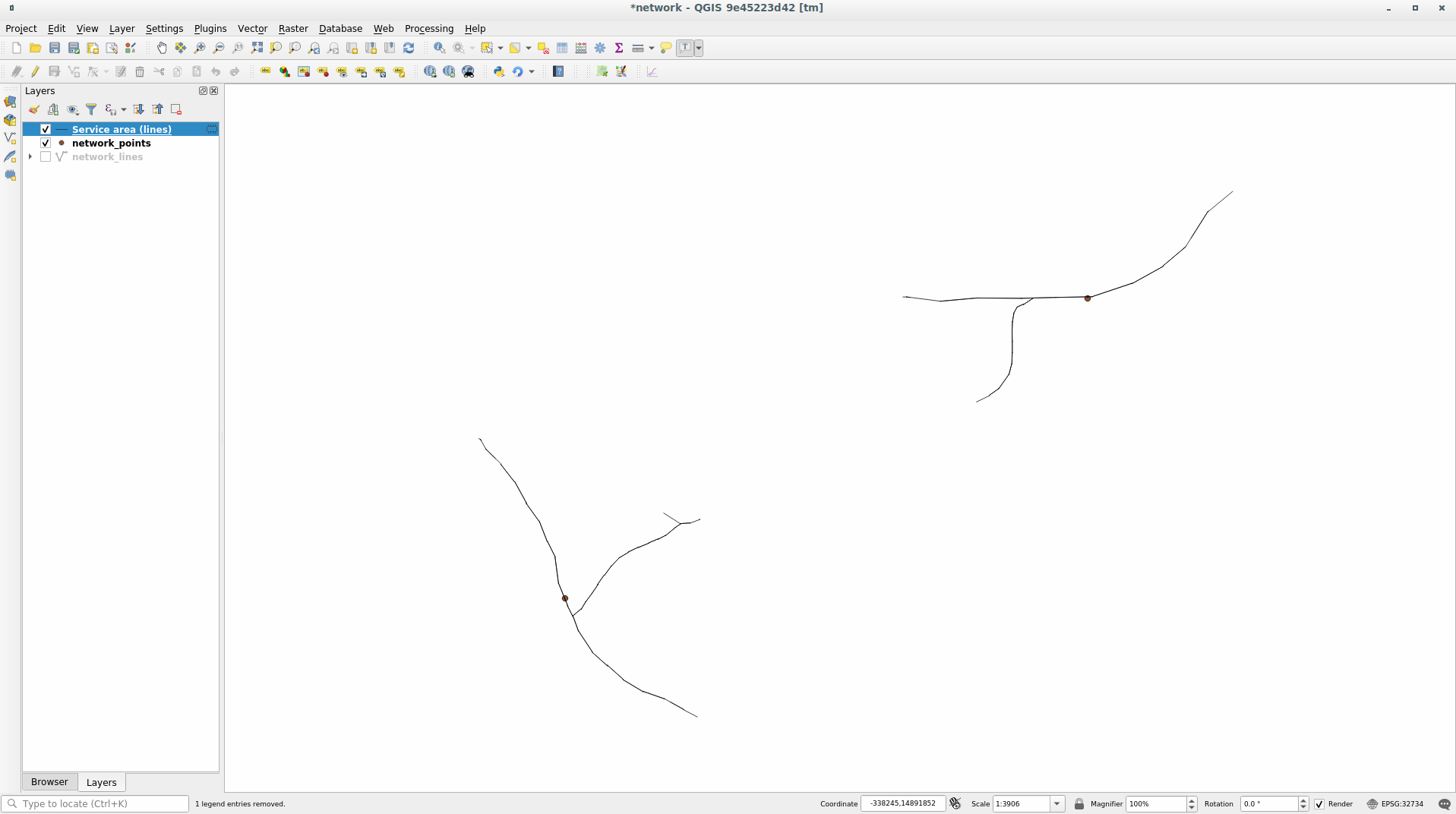Open the manage map themes dropdown
The width and height of the screenshot is (1456, 814).
click(73, 109)
